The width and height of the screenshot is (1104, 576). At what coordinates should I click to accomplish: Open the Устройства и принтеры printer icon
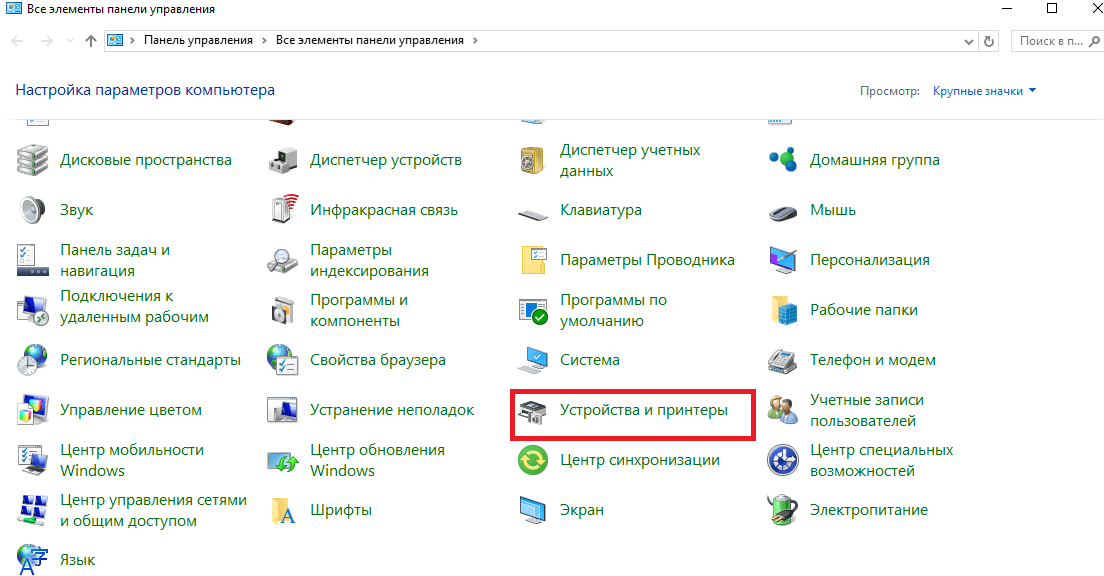(532, 411)
